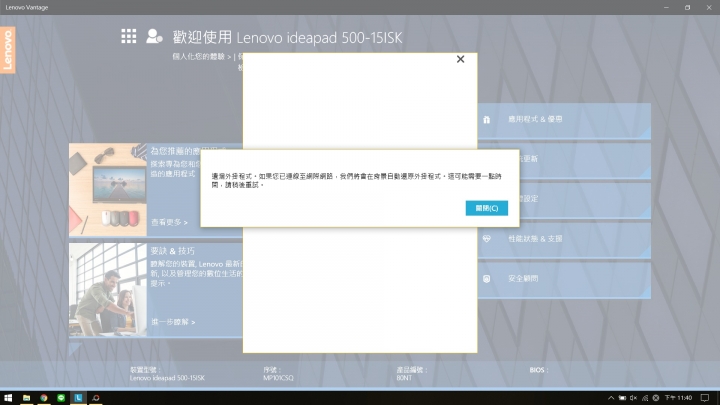Open the 要訣 & 技巧 office people thumbnail
720x405 pixels.
108,289
